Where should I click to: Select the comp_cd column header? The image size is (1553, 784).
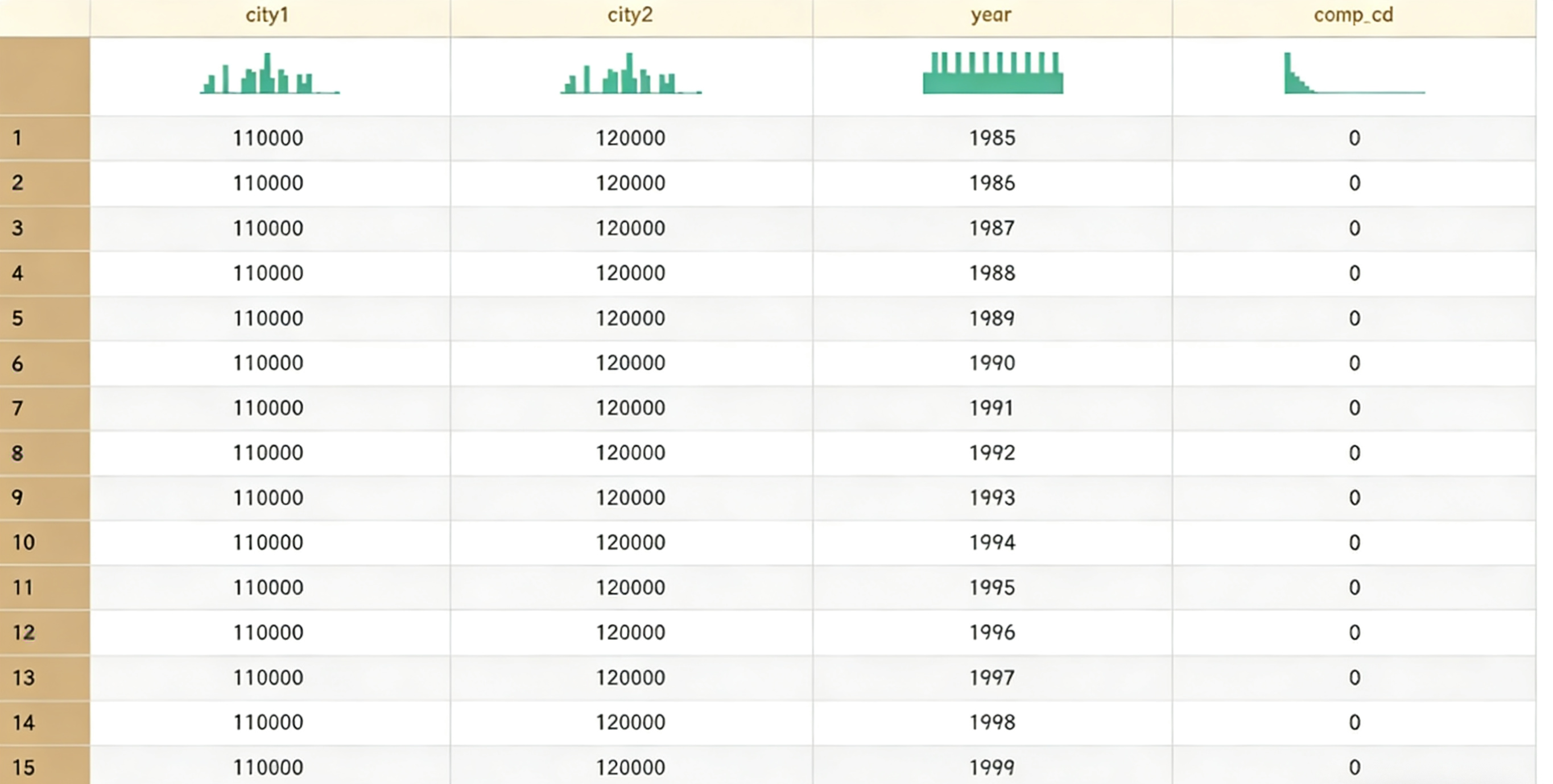pyautogui.click(x=1353, y=15)
